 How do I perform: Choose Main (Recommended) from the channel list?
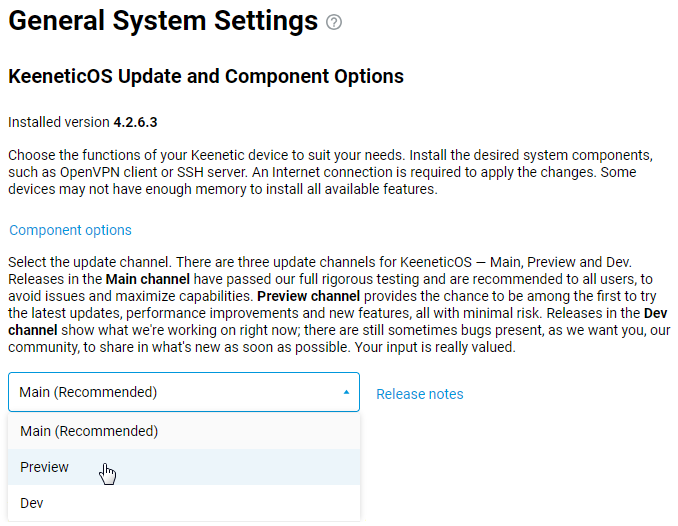tap(89, 431)
